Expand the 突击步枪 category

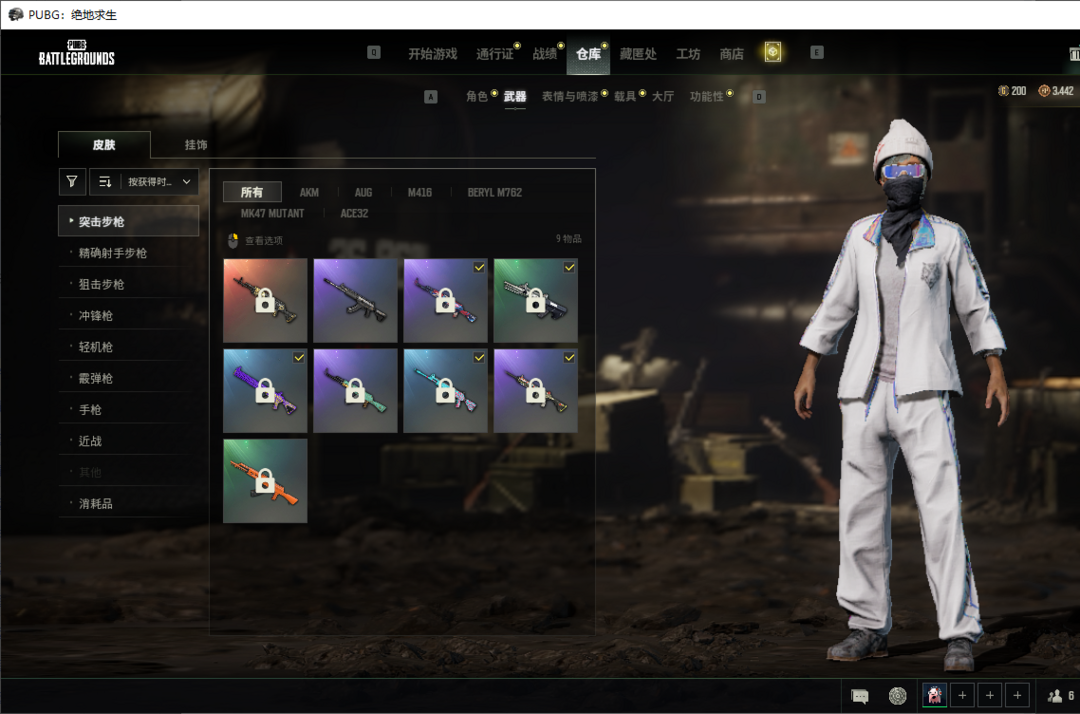point(129,221)
